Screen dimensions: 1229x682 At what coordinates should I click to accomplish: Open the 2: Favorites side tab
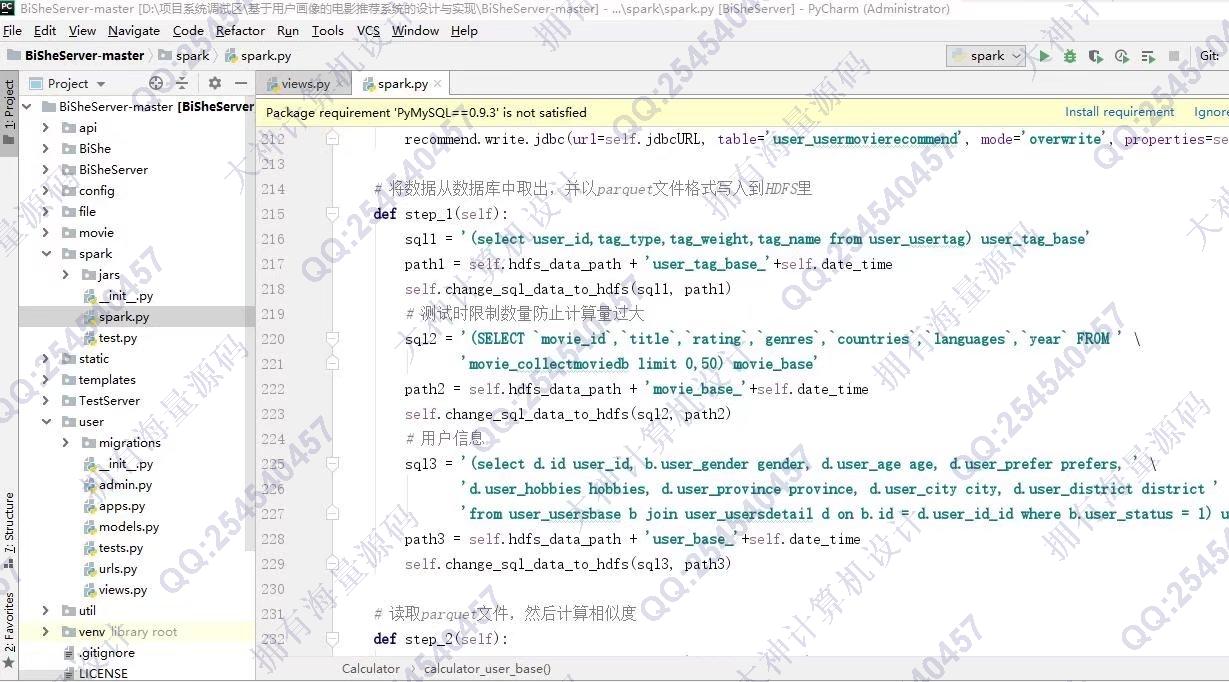pyautogui.click(x=9, y=630)
